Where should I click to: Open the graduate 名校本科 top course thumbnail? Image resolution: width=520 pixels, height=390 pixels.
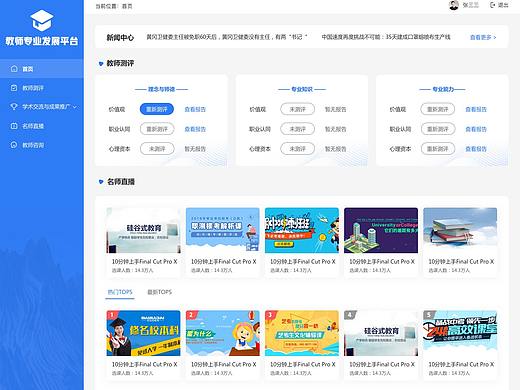pos(143,333)
